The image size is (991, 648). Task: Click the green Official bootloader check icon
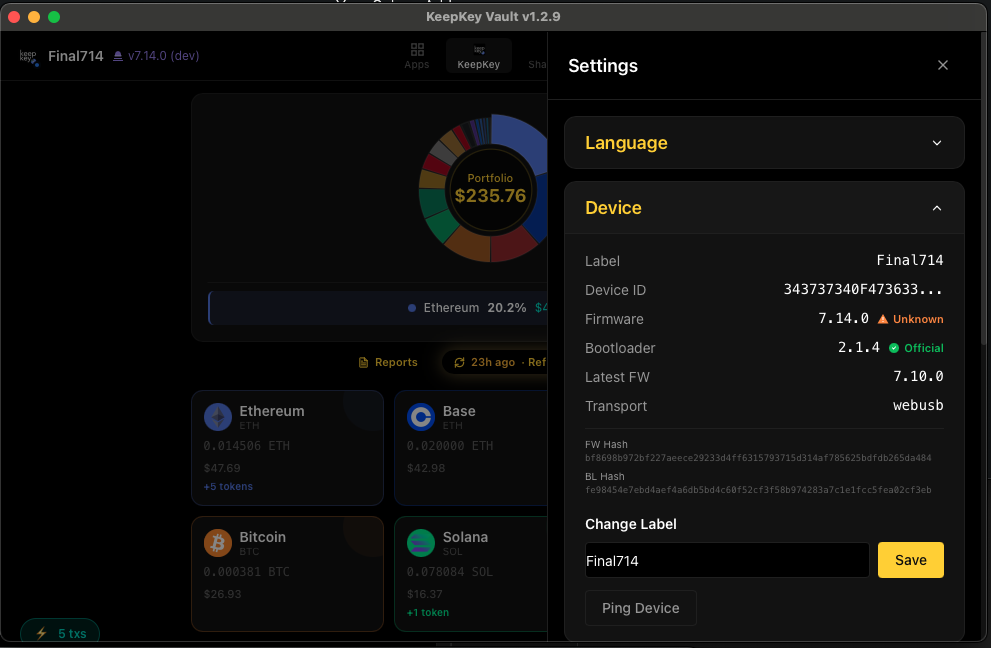pyautogui.click(x=894, y=348)
